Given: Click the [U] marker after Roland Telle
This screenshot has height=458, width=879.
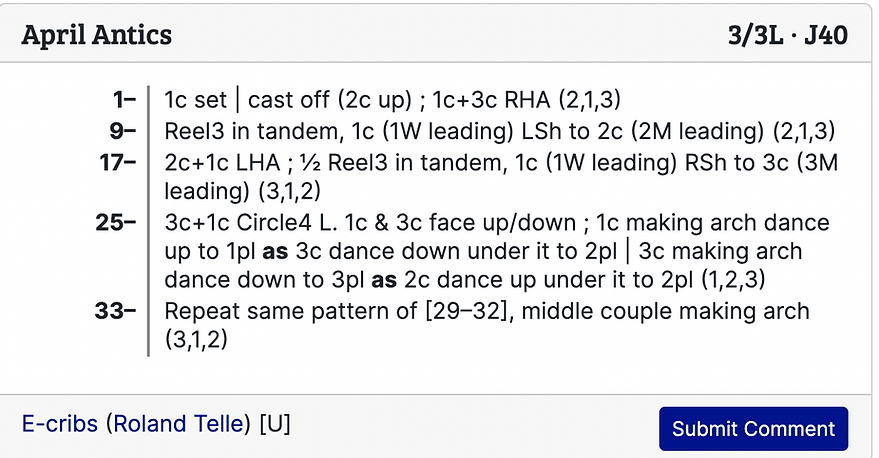Looking at the screenshot, I should point(274,424).
